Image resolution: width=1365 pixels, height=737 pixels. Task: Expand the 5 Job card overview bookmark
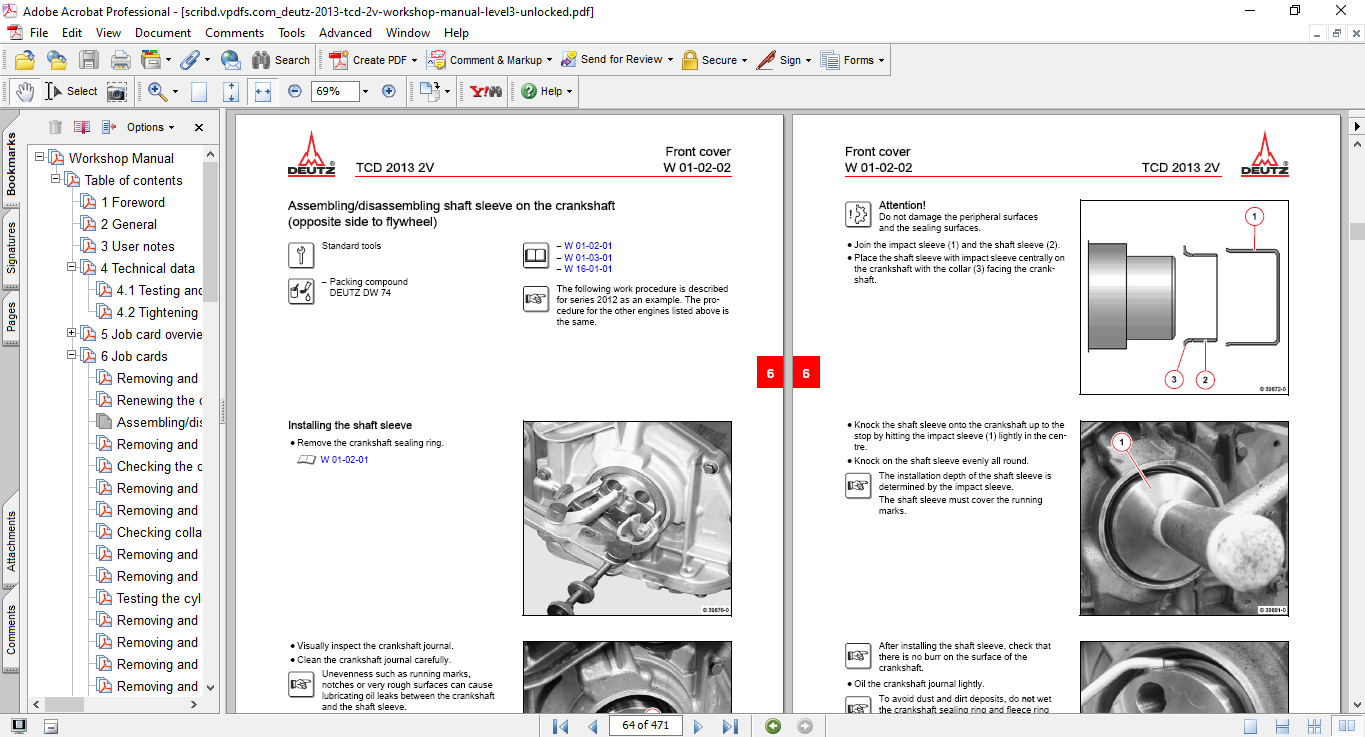click(x=70, y=334)
